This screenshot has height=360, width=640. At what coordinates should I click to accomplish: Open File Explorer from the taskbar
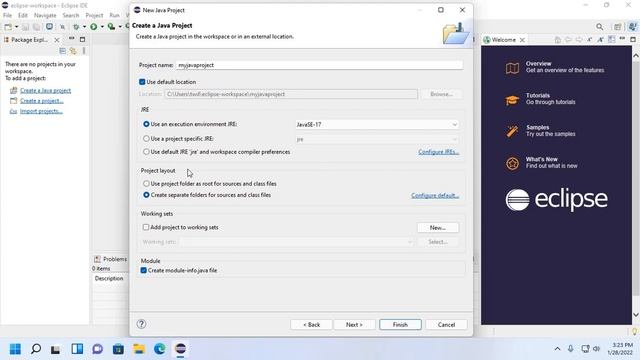[x=139, y=349]
